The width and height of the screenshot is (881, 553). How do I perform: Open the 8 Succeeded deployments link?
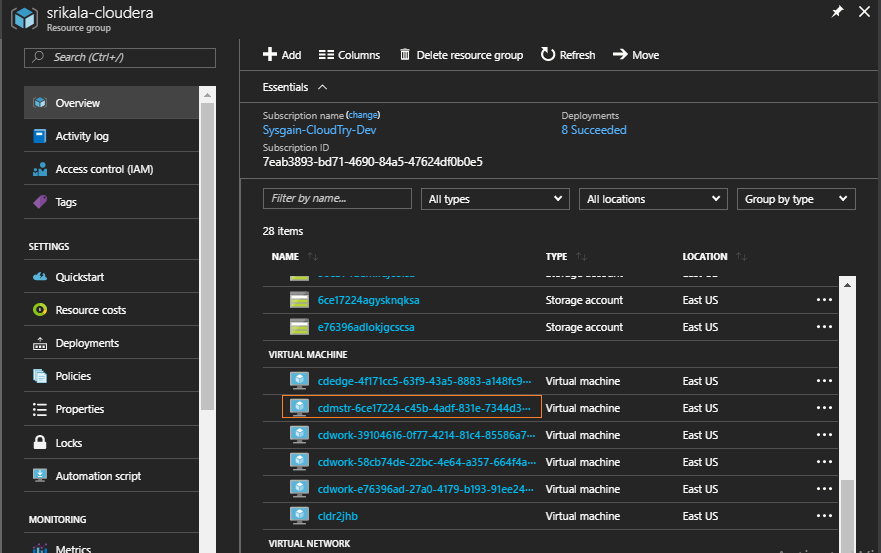click(594, 130)
